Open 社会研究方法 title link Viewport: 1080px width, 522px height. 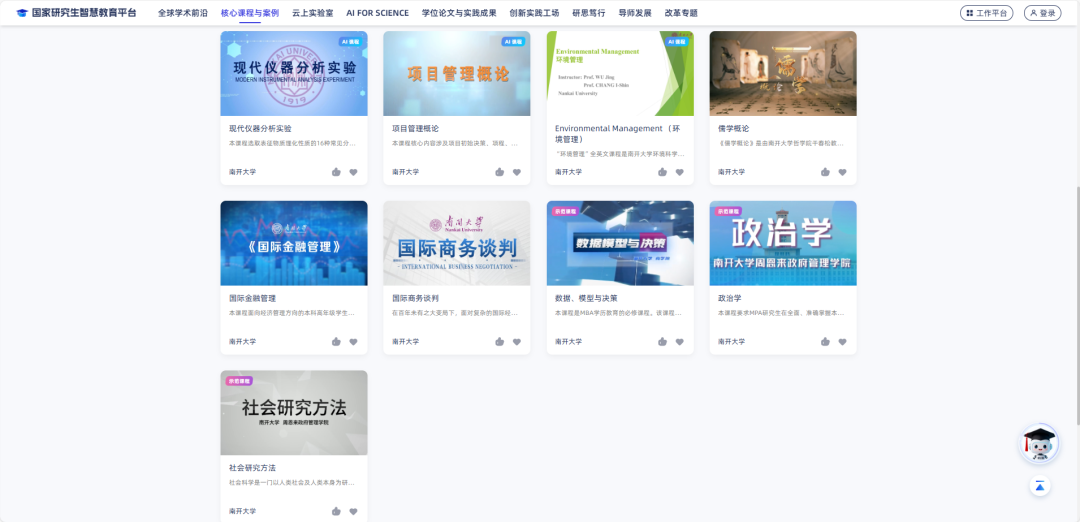253,468
